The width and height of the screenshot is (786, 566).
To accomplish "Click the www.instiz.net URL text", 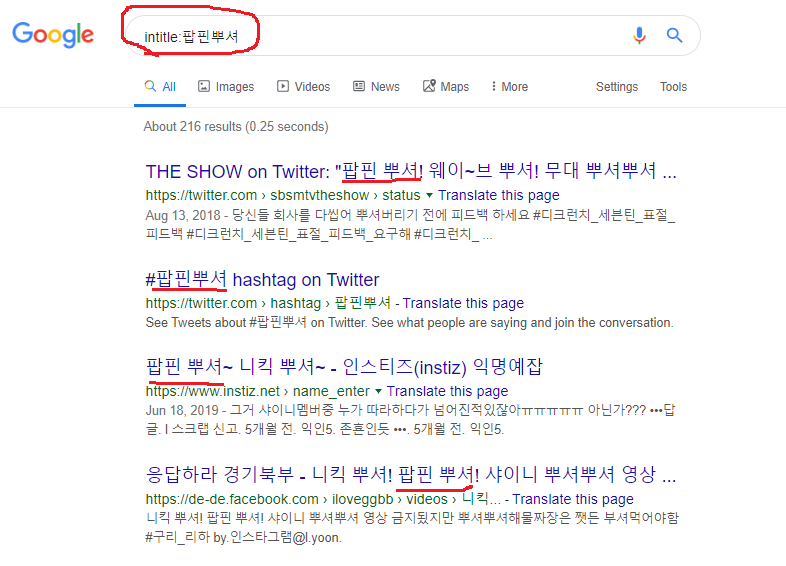I will (258, 391).
